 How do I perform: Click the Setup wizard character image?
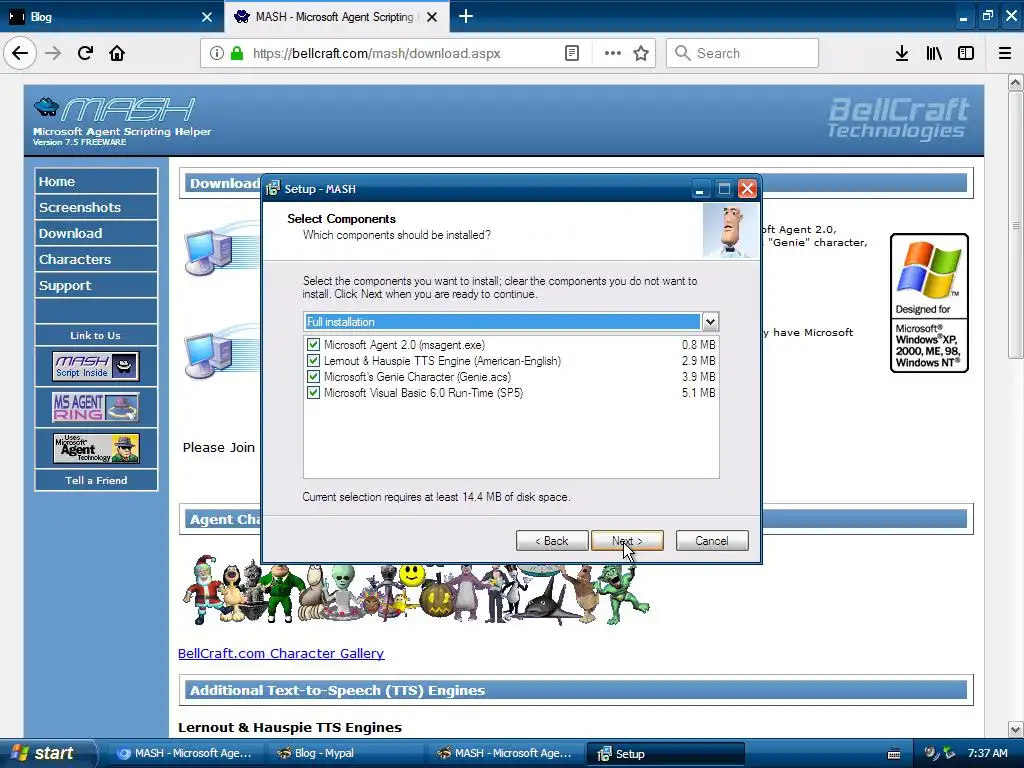point(731,231)
